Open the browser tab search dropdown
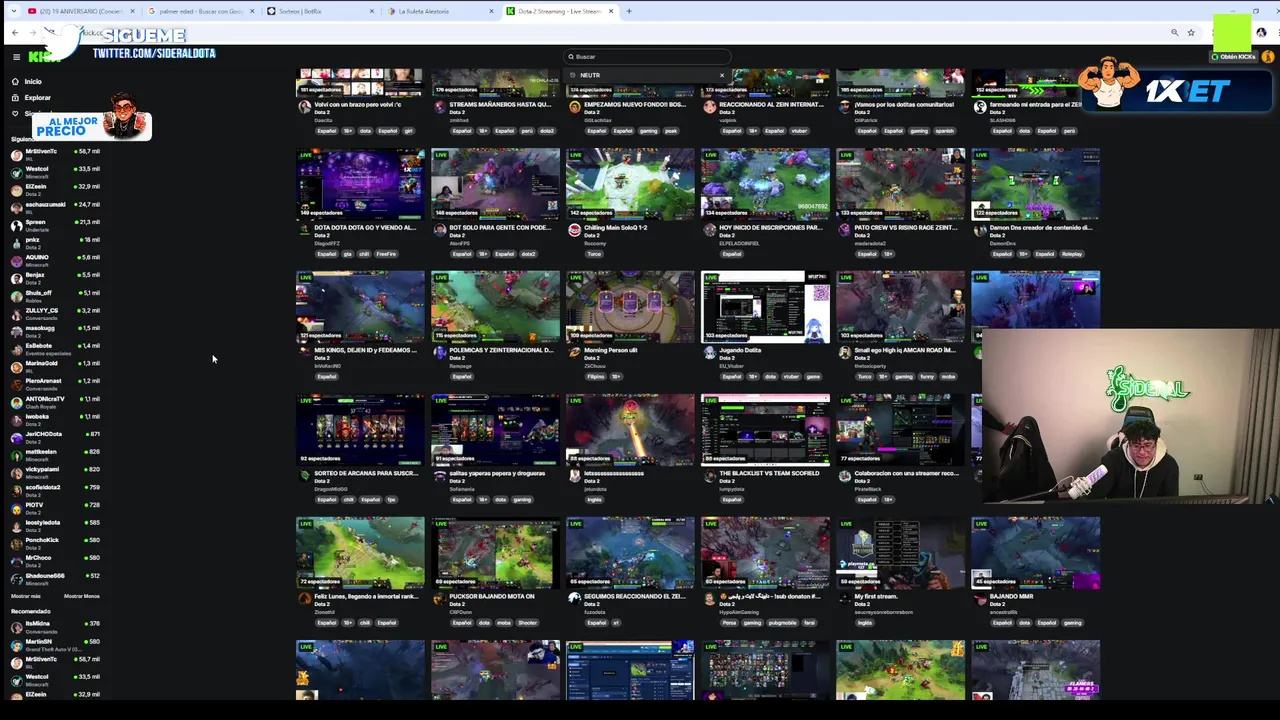 tap(13, 11)
